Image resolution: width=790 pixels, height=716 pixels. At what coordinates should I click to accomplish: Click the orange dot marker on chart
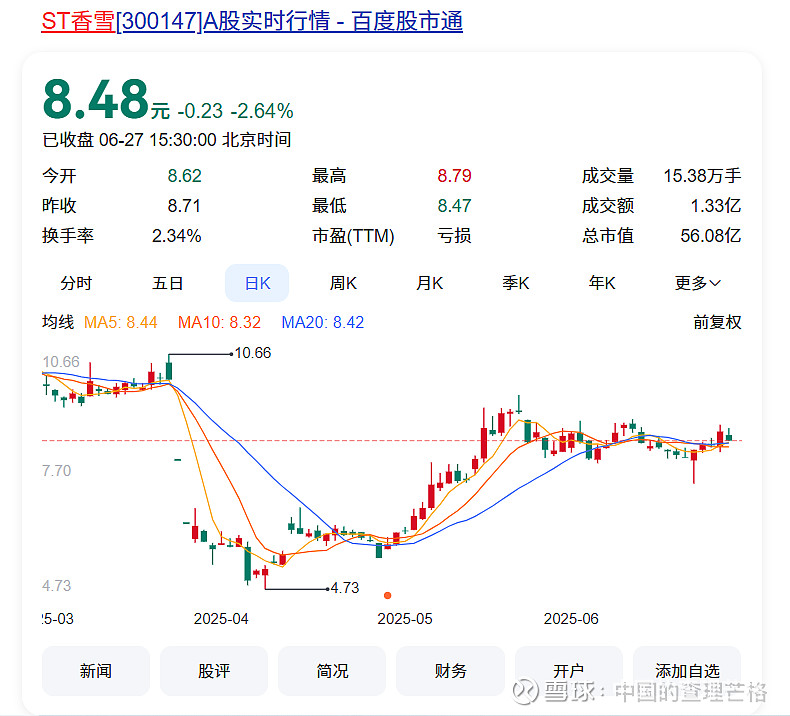pos(387,596)
